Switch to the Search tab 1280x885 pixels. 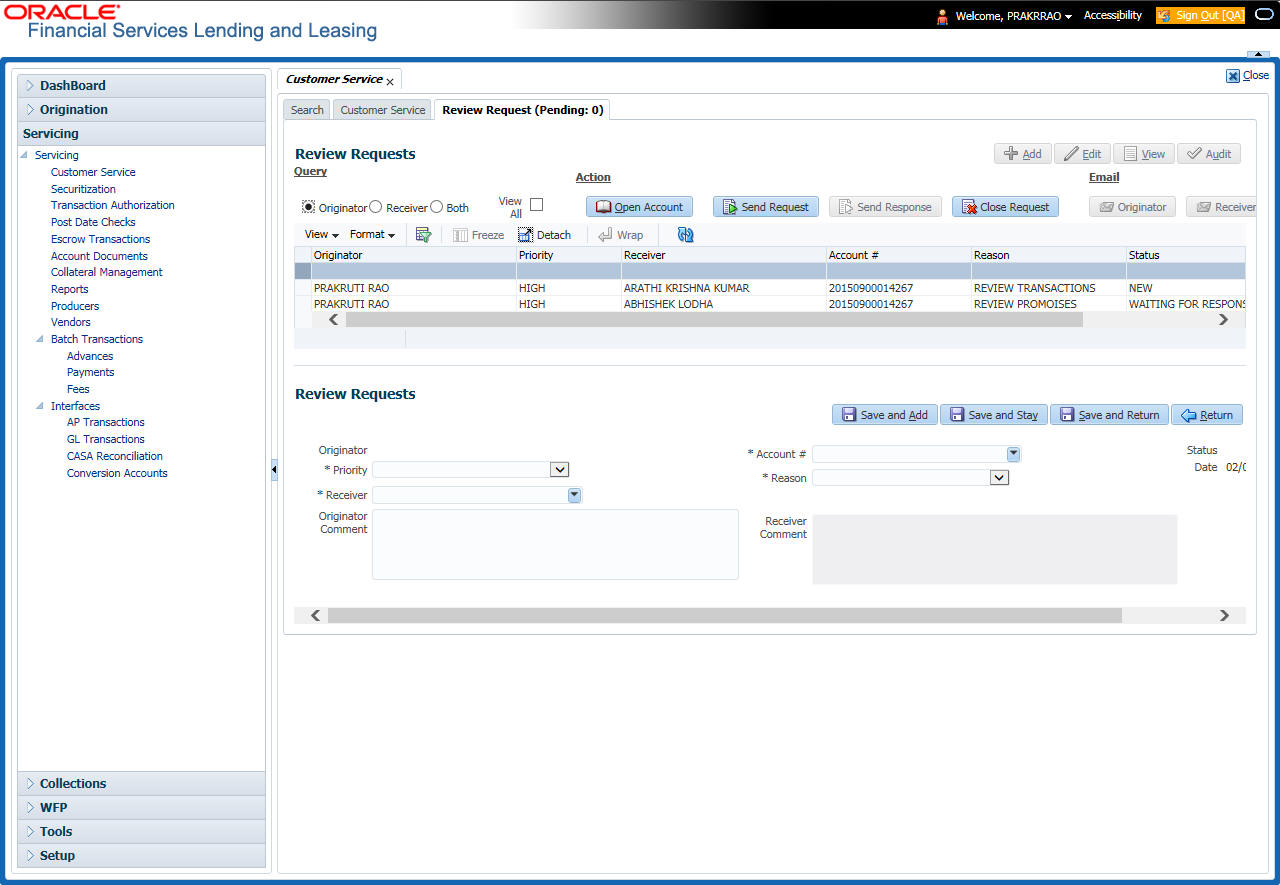click(307, 110)
